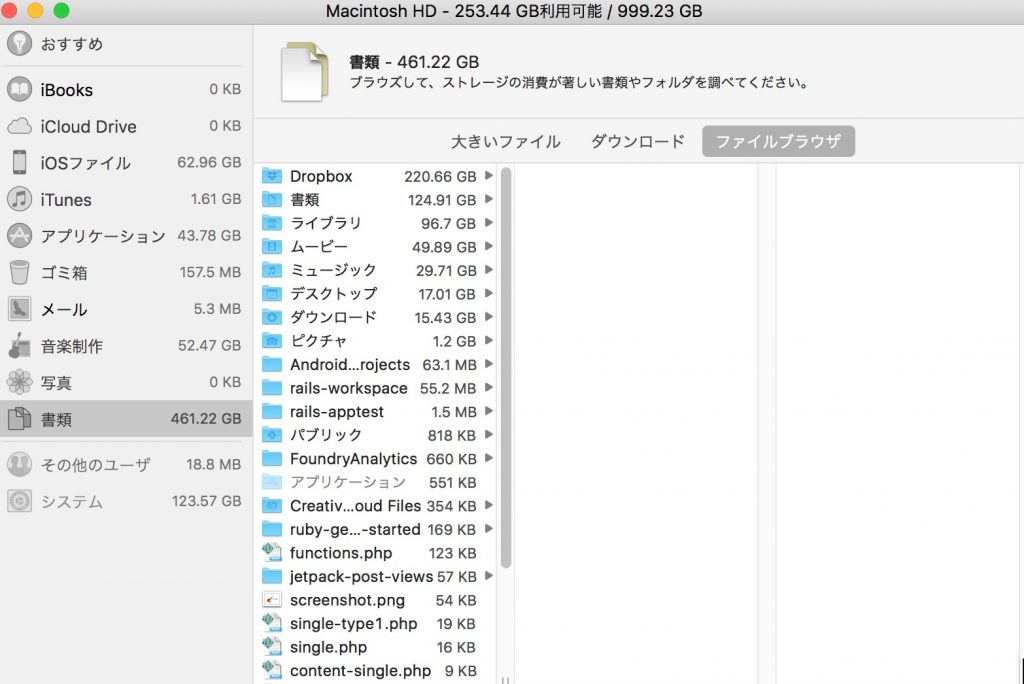Image resolution: width=1024 pixels, height=684 pixels.
Task: Select the functions.php file
Action: pos(340,553)
